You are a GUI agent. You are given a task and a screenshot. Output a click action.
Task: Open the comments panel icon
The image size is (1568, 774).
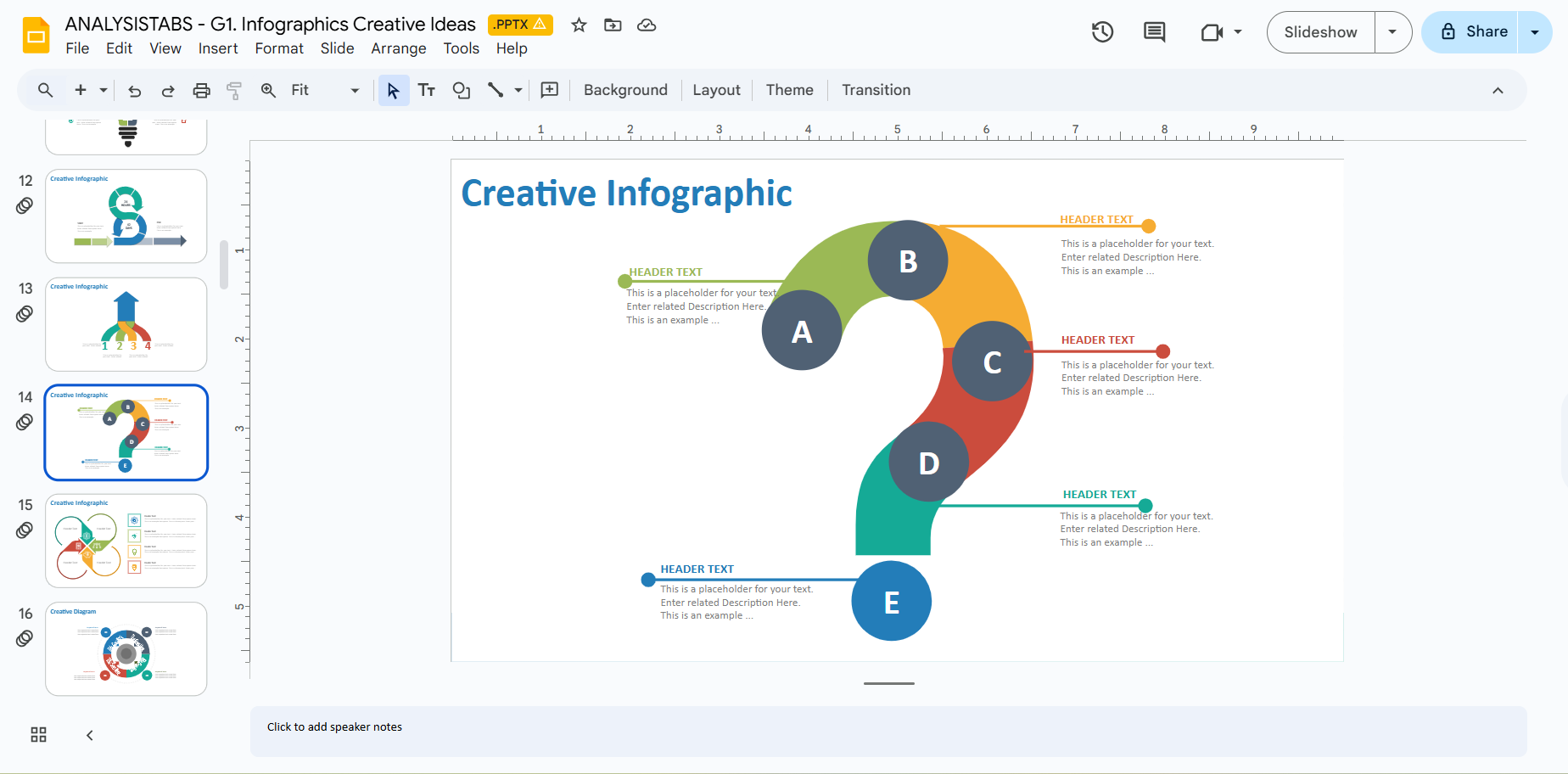1154,32
